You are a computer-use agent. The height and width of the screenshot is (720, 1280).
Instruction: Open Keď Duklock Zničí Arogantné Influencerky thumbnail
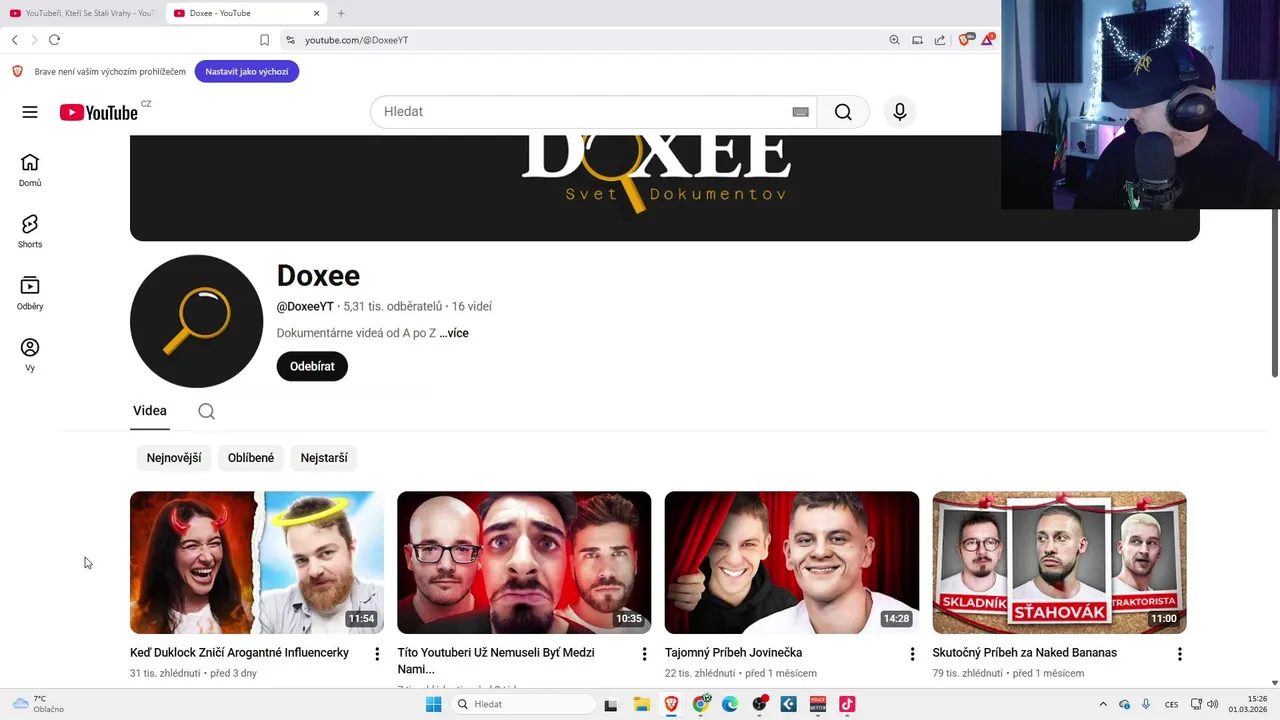[x=257, y=562]
